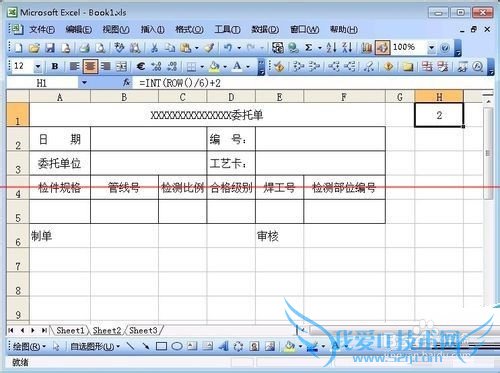This screenshot has height=373, width=500.
Task: Click the last sheet navigation arrow
Action: (44, 330)
